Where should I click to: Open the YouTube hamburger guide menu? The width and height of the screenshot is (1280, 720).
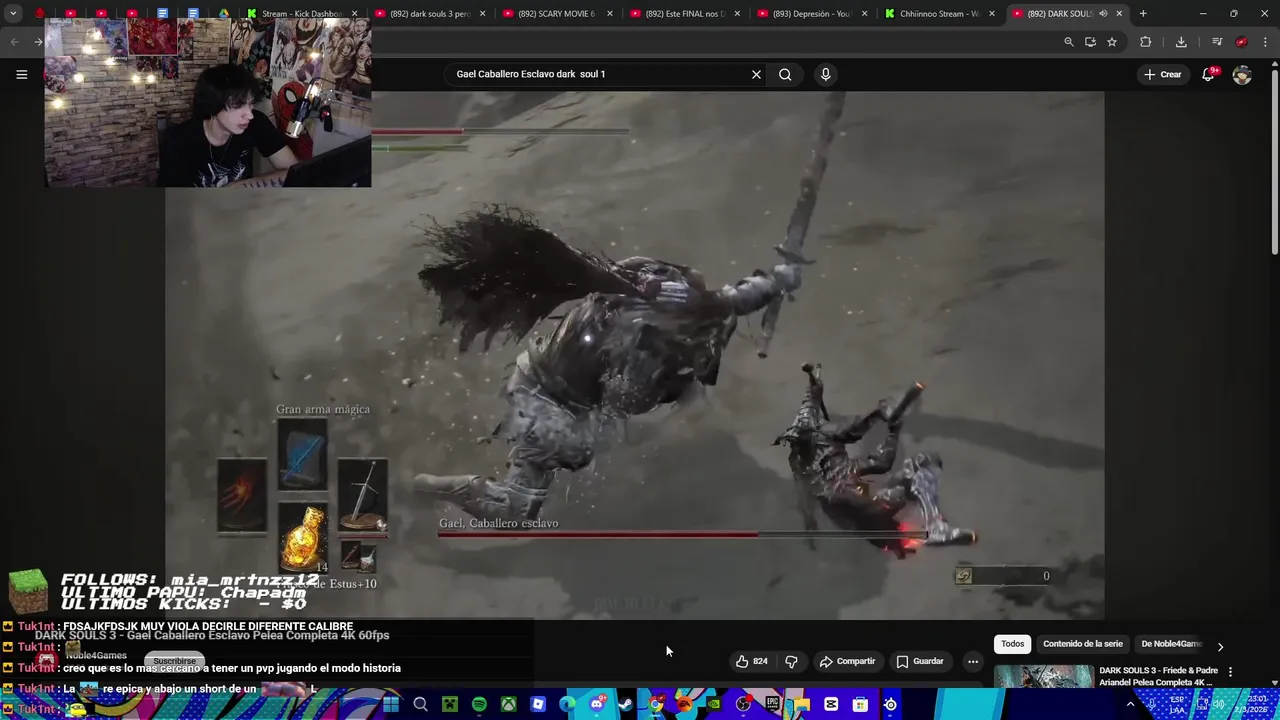pyautogui.click(x=21, y=74)
